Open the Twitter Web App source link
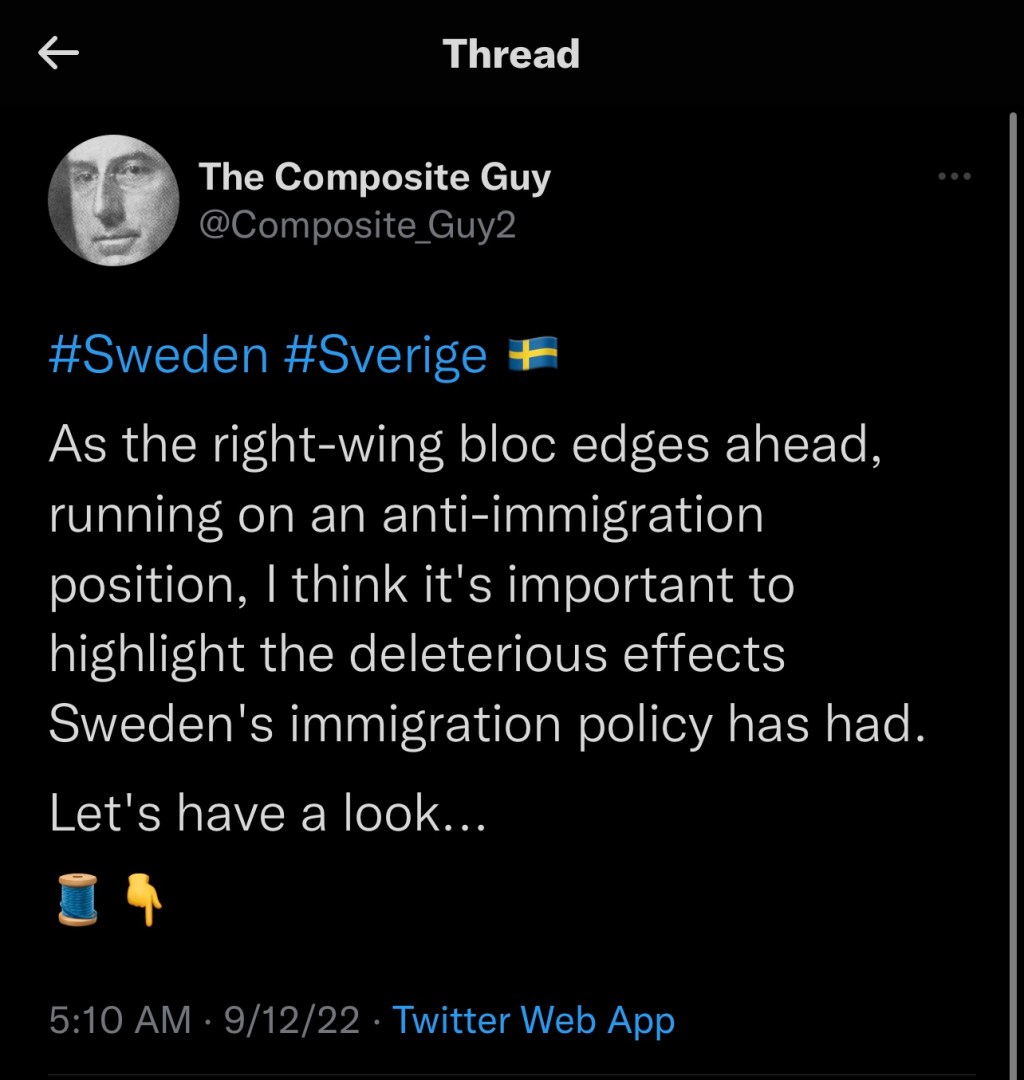The height and width of the screenshot is (1080, 1024). click(533, 1021)
